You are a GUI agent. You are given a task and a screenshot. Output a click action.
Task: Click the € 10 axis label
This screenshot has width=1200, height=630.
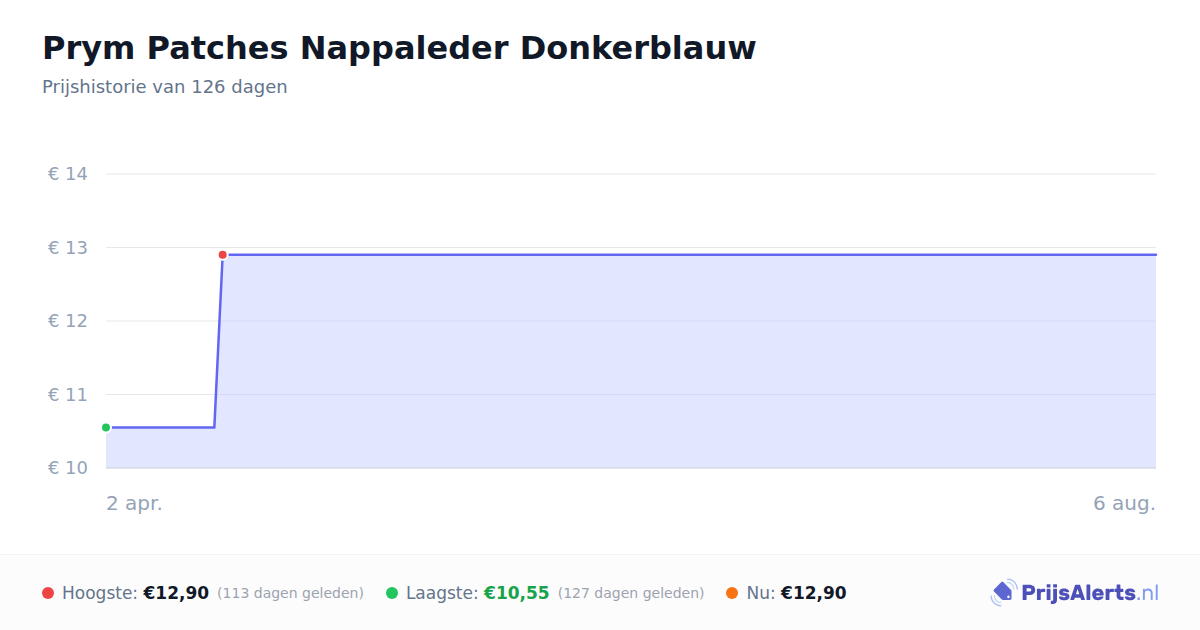pyautogui.click(x=68, y=468)
